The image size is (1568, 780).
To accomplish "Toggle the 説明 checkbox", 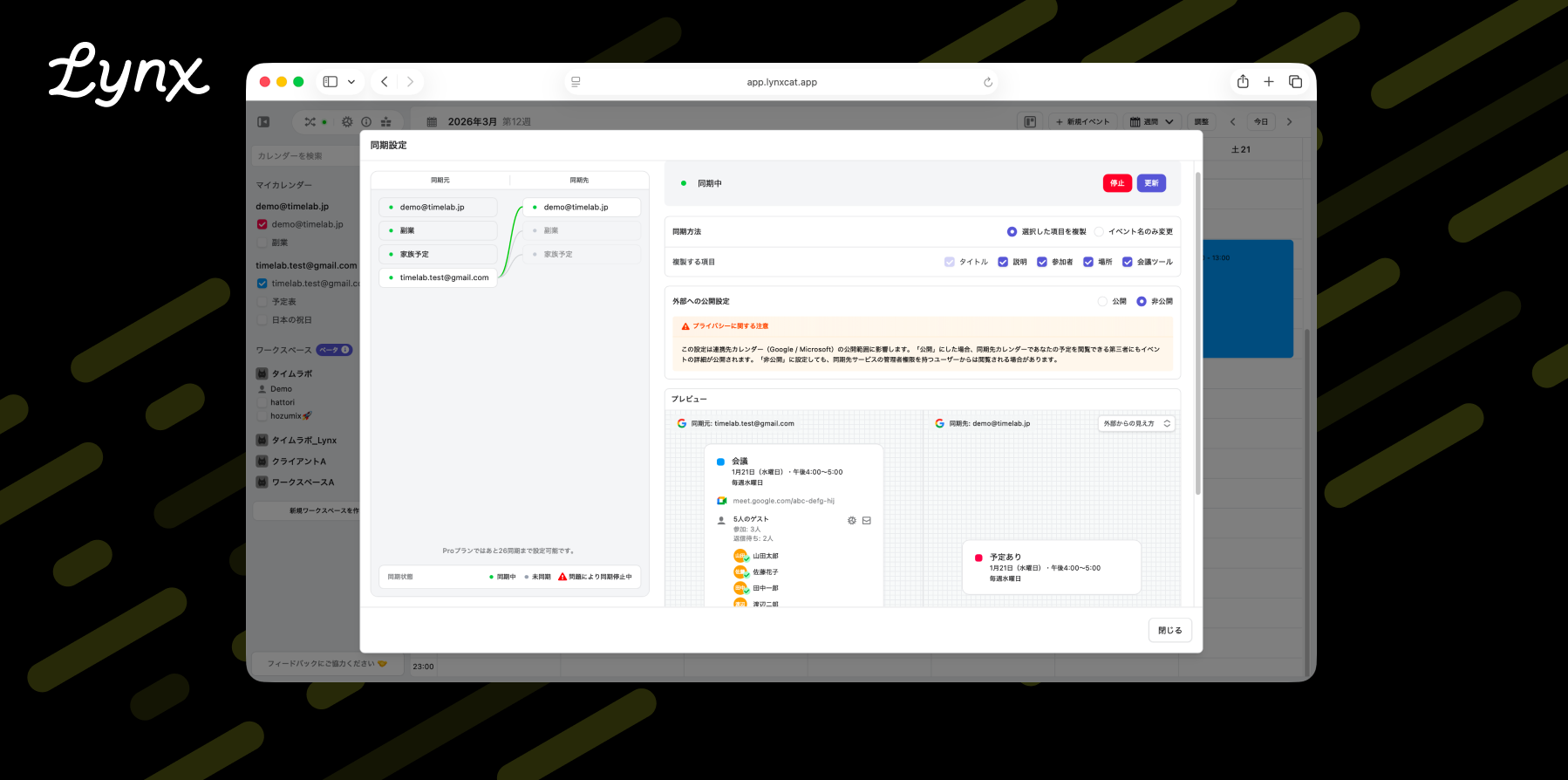I will pos(1003,262).
